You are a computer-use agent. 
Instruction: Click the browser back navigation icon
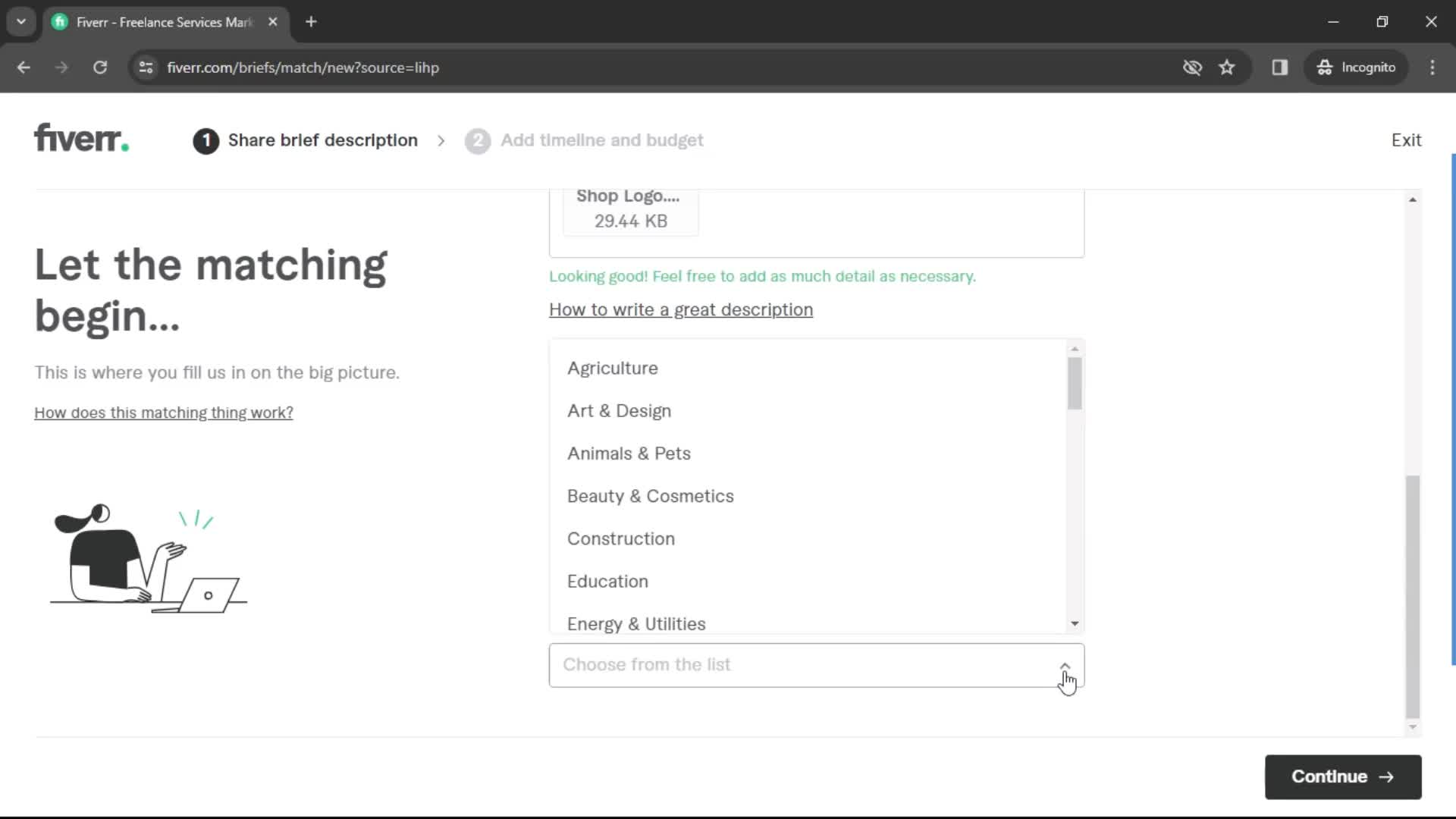click(24, 67)
